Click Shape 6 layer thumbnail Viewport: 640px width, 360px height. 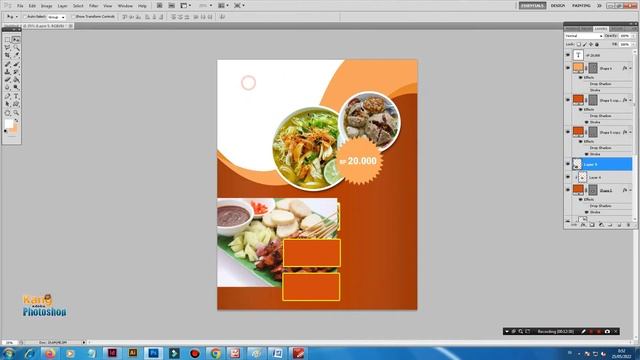[x=578, y=68]
